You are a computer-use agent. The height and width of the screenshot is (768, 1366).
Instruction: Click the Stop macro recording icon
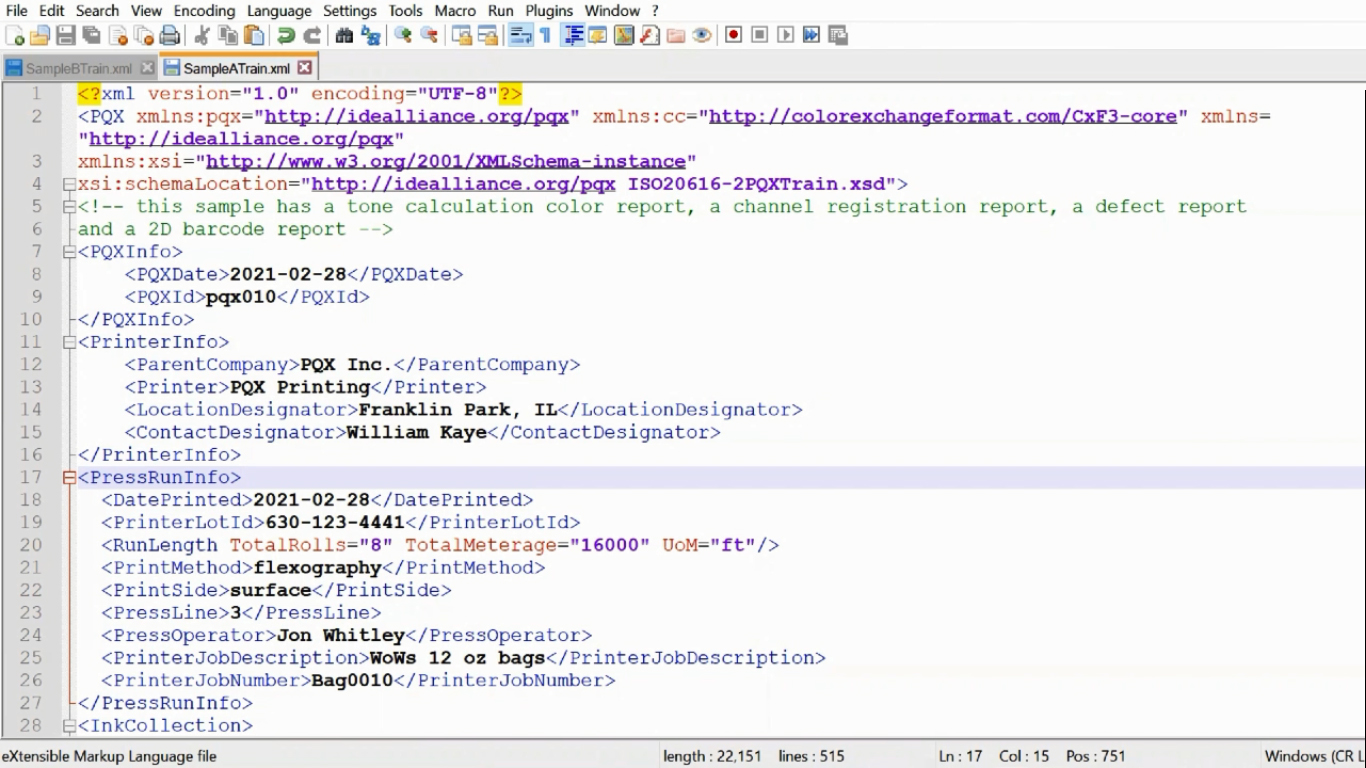click(759, 35)
